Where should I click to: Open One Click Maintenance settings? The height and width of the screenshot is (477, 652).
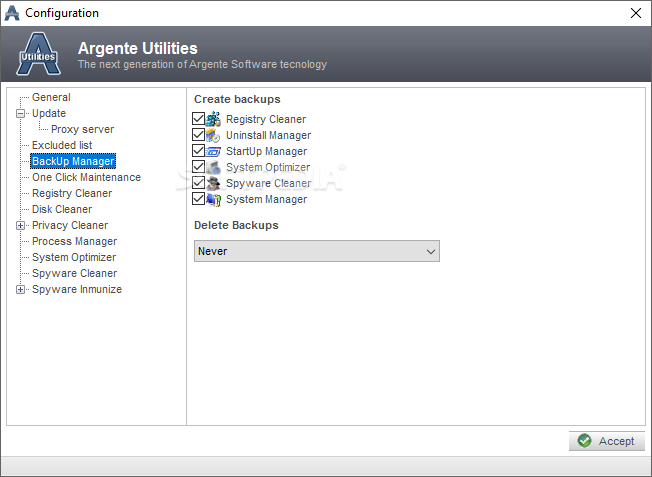point(86,177)
